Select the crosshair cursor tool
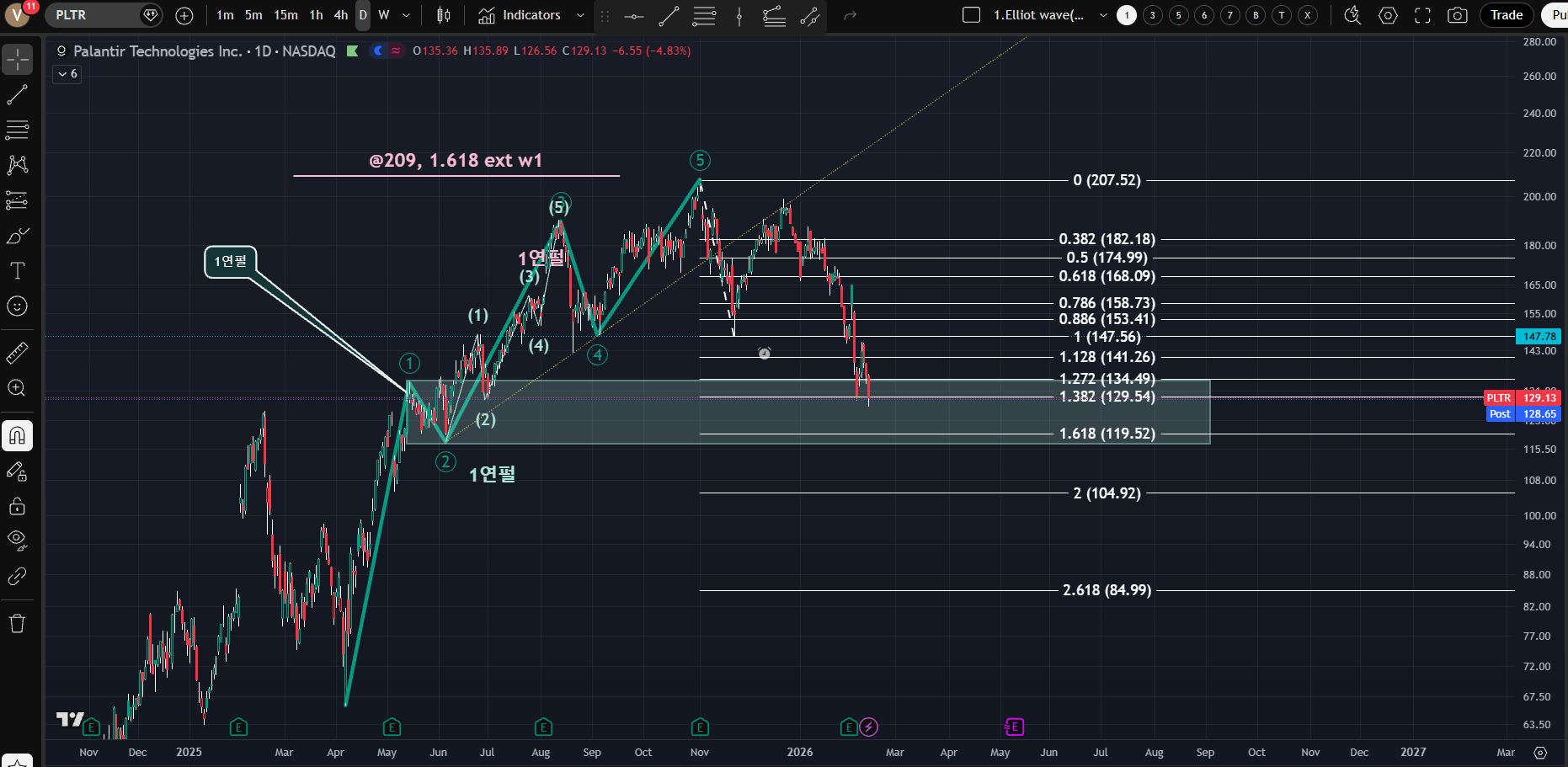 [x=17, y=60]
